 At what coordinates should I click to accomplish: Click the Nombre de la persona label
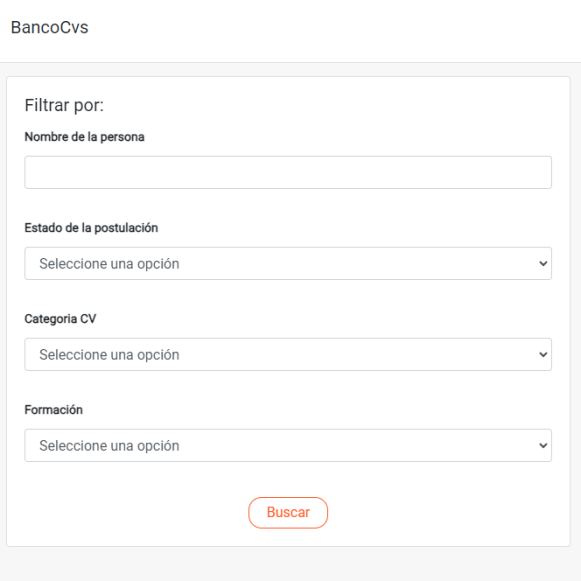coord(84,137)
